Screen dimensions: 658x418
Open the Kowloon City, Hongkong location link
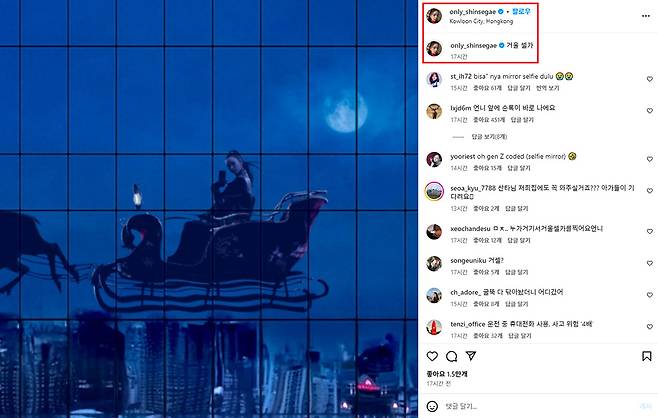point(481,21)
